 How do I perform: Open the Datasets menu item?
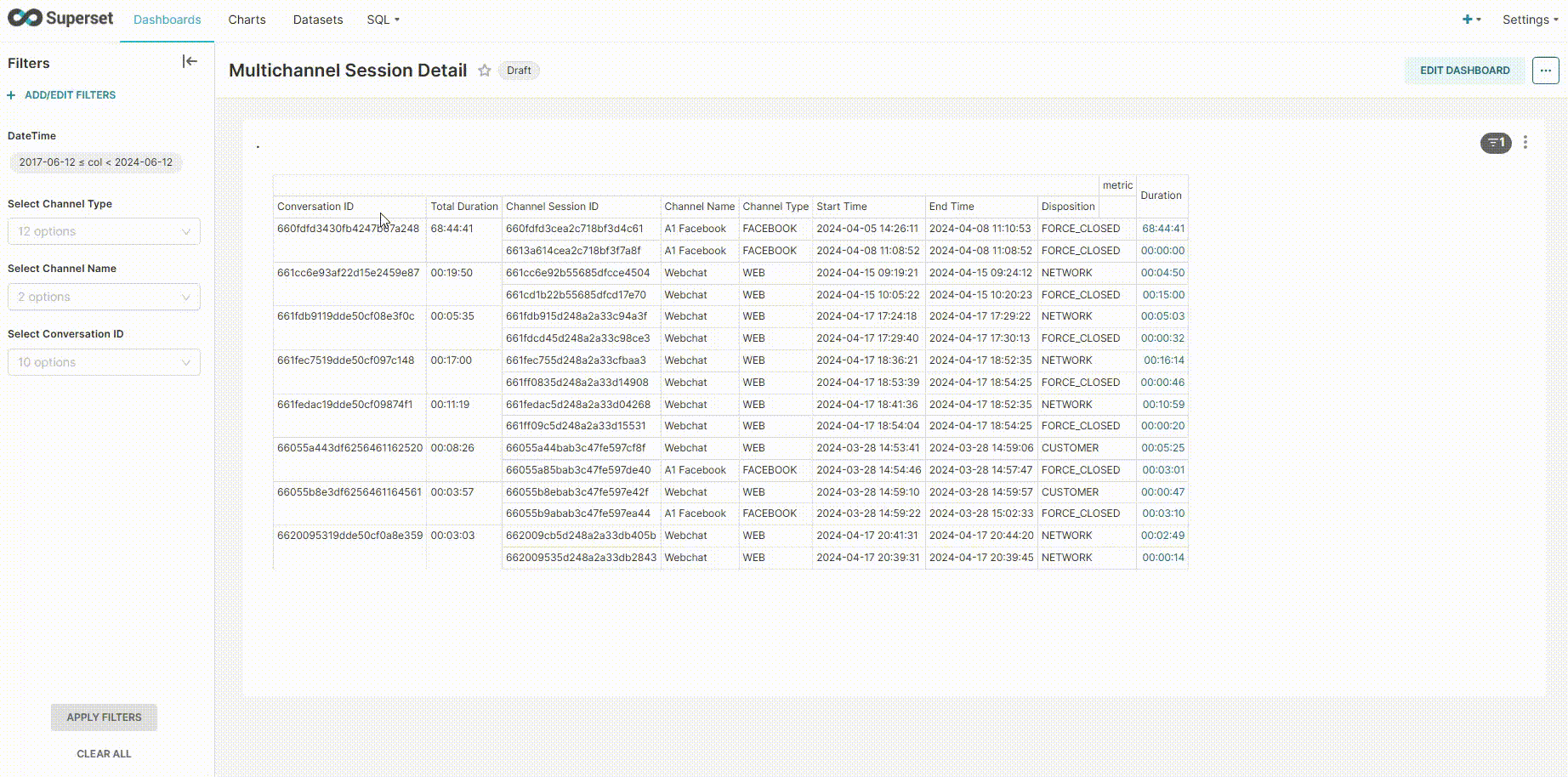pos(317,19)
